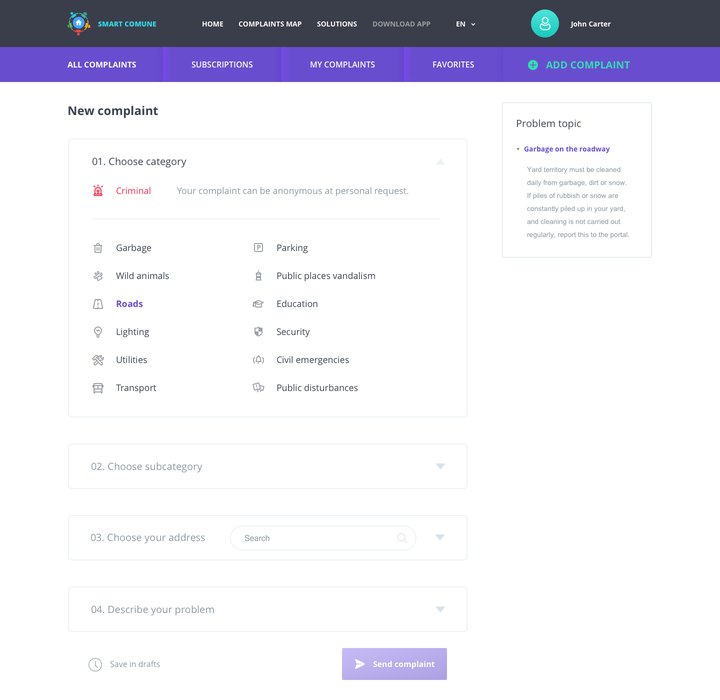720x700 pixels.
Task: Click the Send complaint label
Action: pyautogui.click(x=404, y=664)
